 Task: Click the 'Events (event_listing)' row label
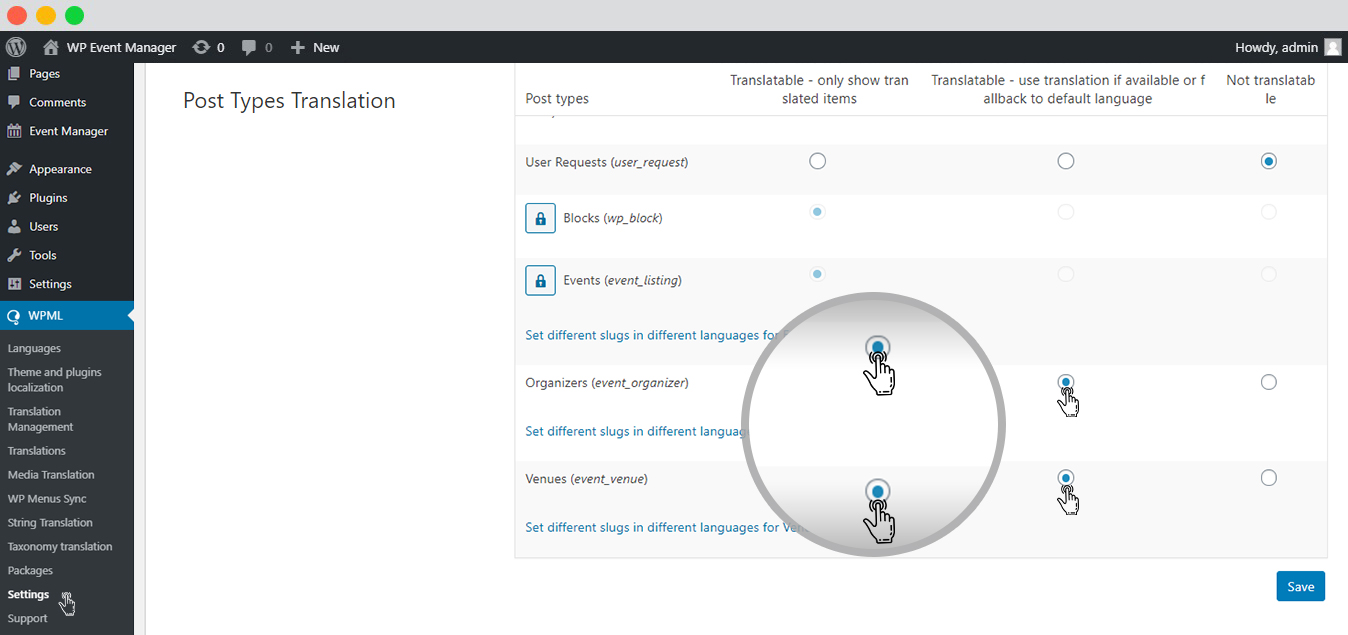tap(623, 281)
